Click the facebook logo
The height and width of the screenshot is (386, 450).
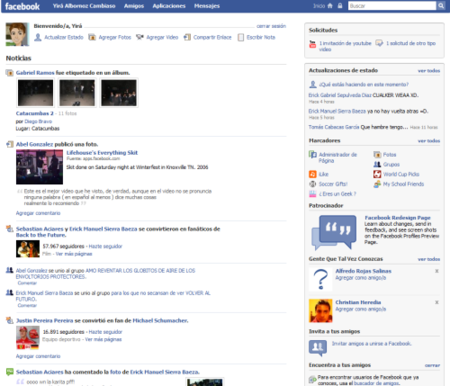[x=22, y=6]
